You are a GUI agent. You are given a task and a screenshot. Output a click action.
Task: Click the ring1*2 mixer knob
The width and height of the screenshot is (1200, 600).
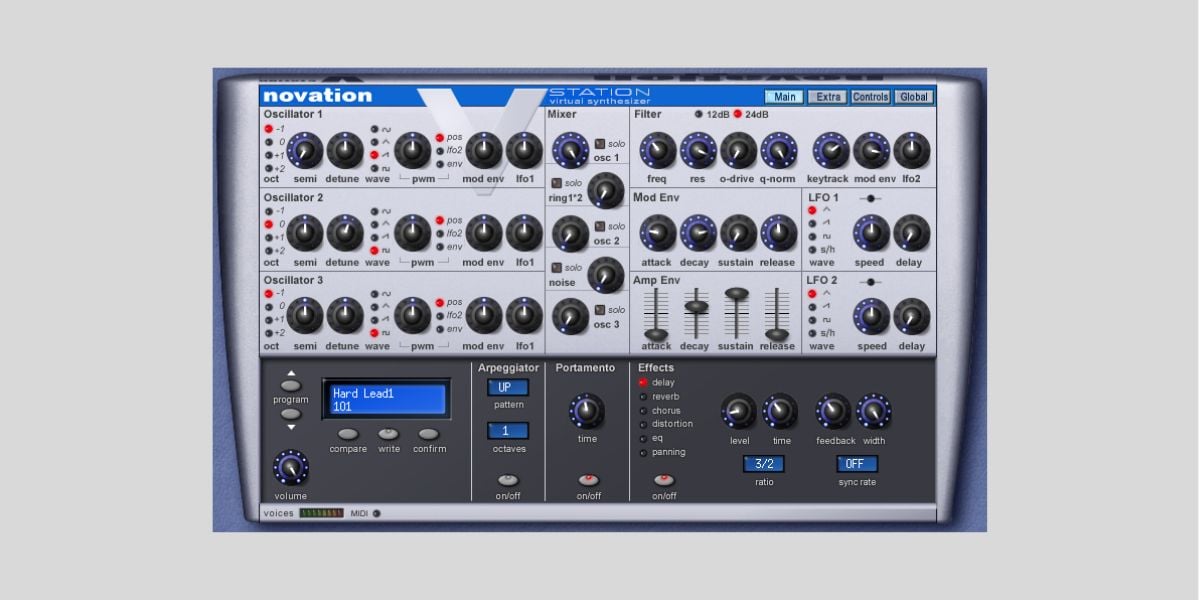605,190
